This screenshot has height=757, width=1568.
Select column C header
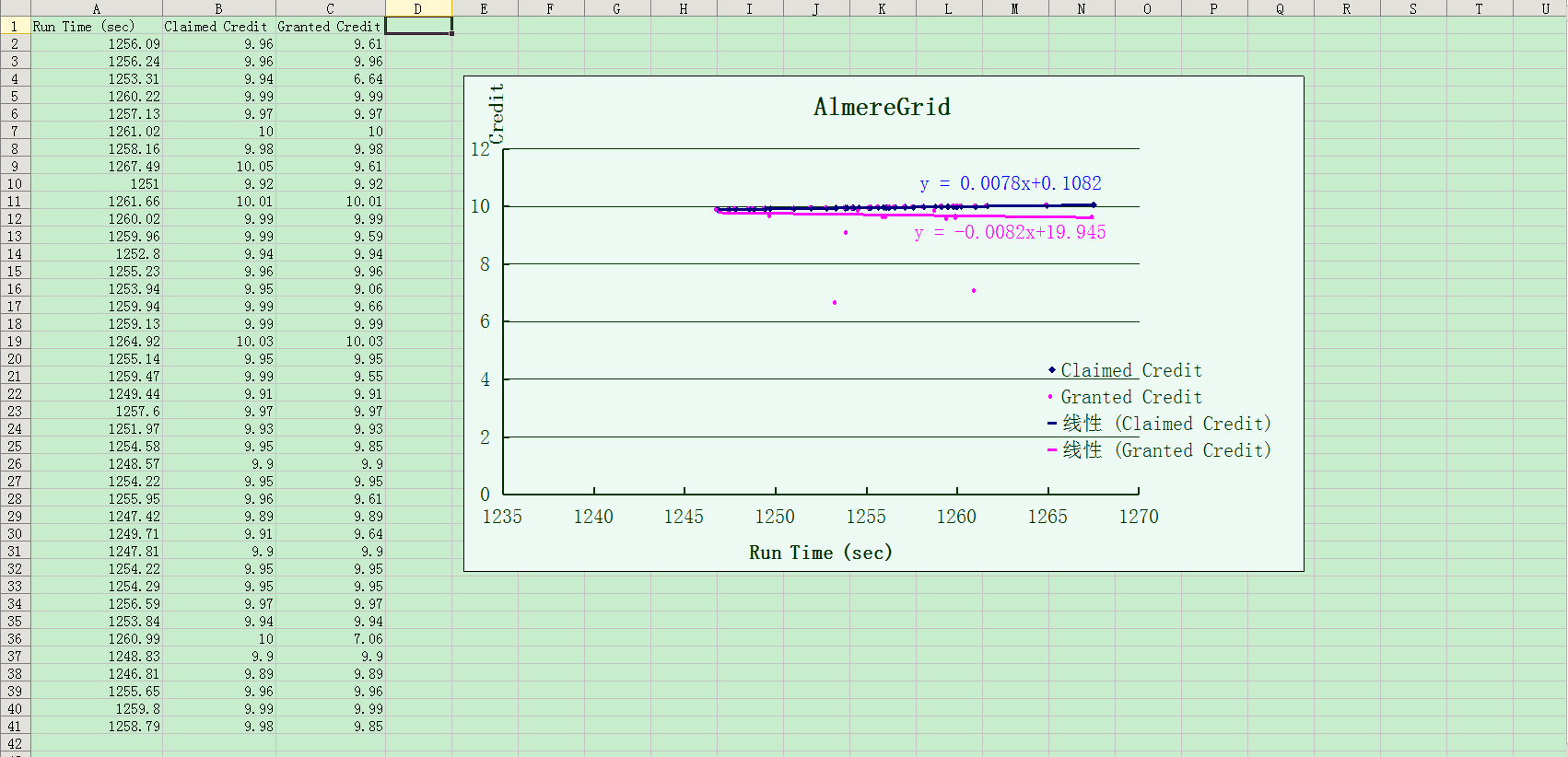[x=330, y=8]
